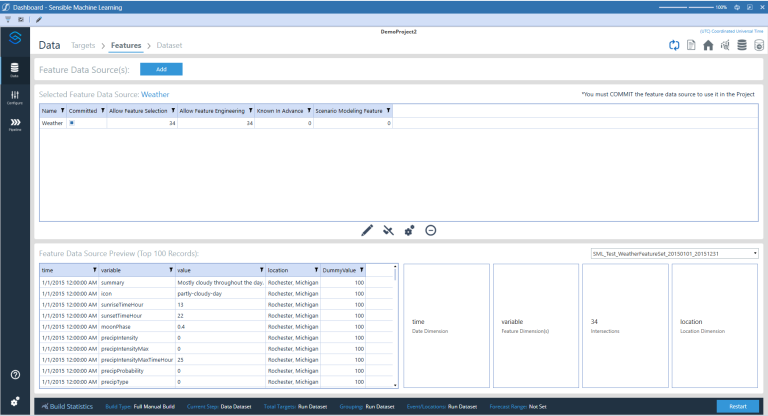Image resolution: width=768 pixels, height=416 pixels.
Task: Go to the home icon in header
Action: (708, 45)
